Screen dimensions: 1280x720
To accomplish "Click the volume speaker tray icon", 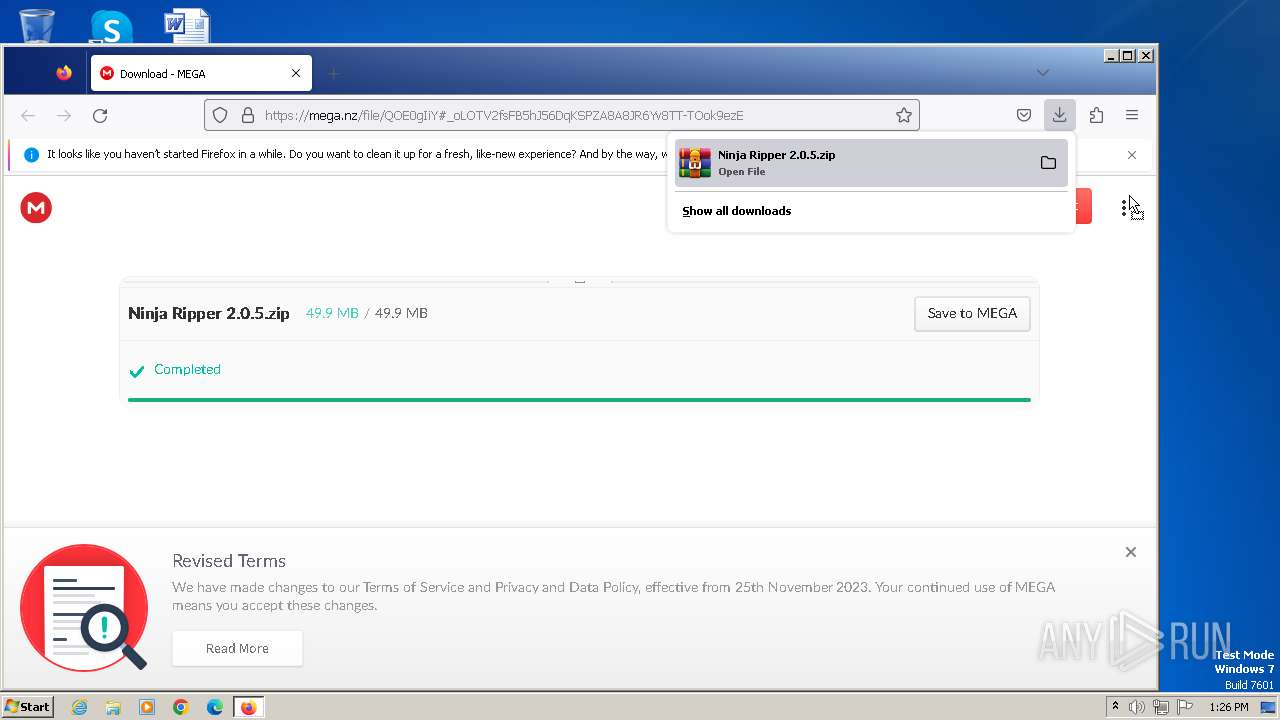I will [1137, 707].
